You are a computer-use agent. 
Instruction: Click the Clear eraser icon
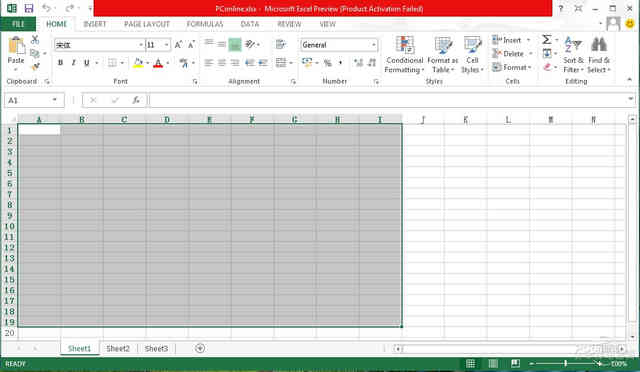pos(547,67)
